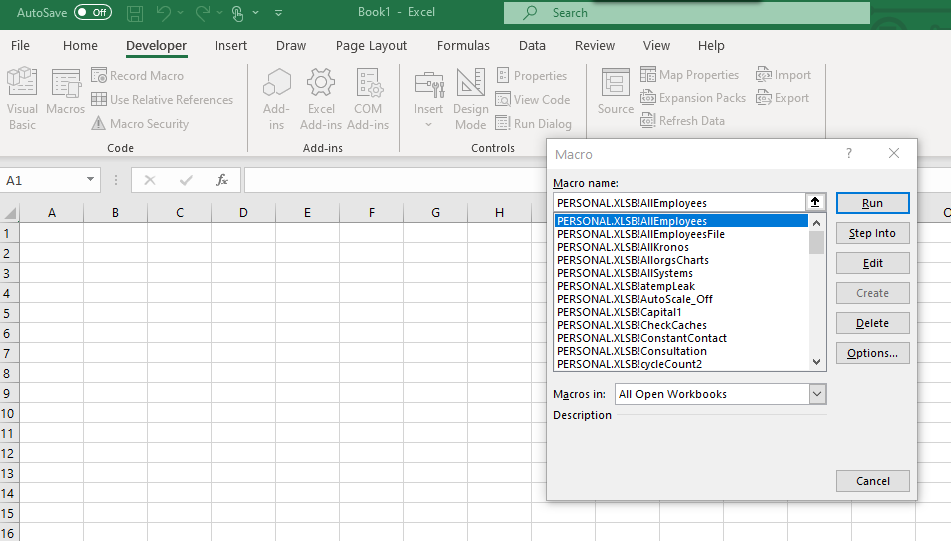Image resolution: width=951 pixels, height=541 pixels.
Task: Switch to the Home tab
Action: 80,45
